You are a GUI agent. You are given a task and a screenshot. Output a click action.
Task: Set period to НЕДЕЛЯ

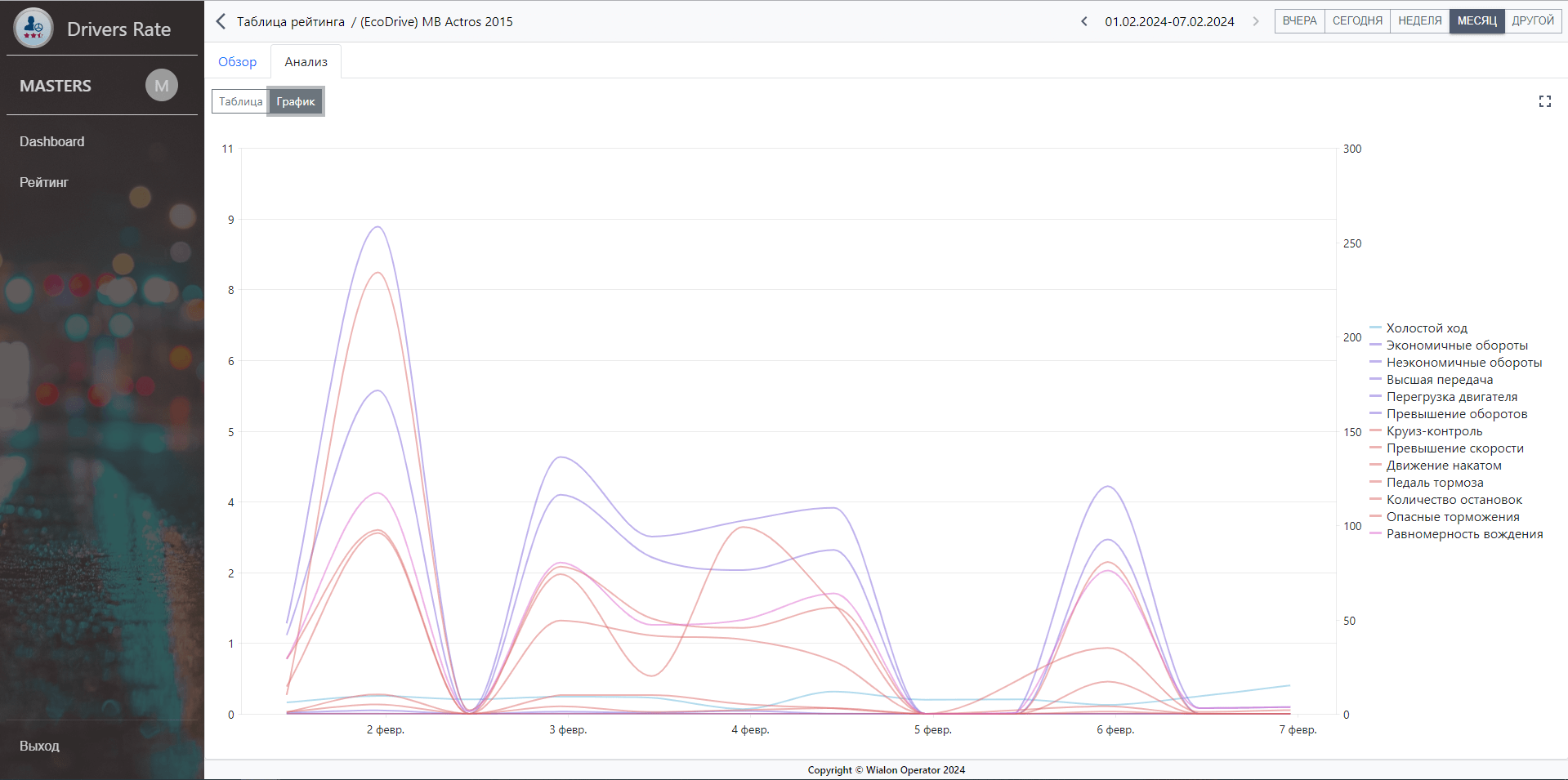(x=1419, y=21)
